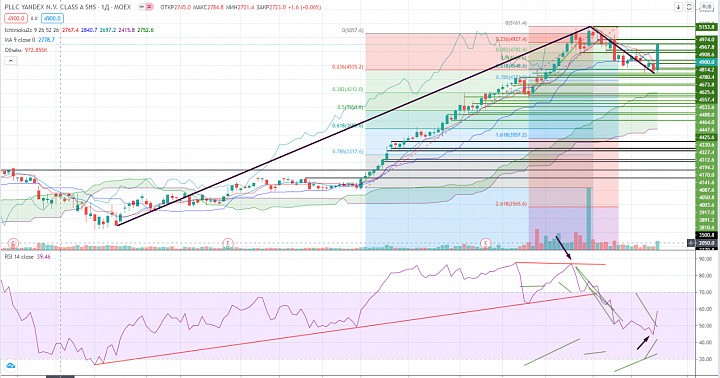Click the blue buy price 4900.0 button
720x378 pixels.
tap(53, 18)
